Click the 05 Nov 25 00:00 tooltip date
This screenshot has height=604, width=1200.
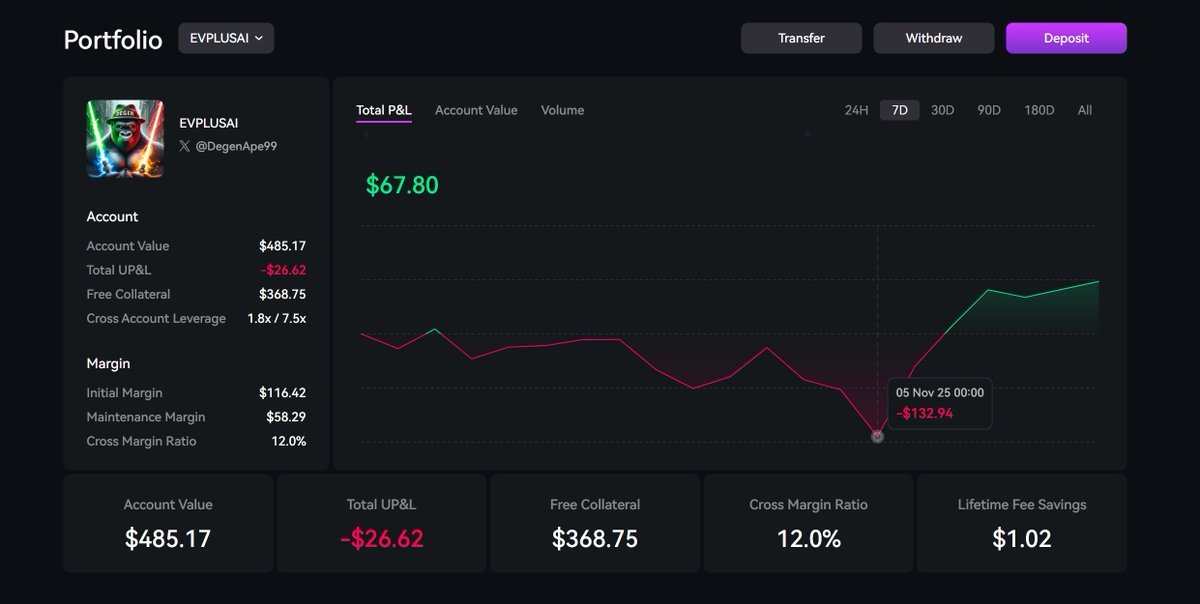[x=940, y=393]
